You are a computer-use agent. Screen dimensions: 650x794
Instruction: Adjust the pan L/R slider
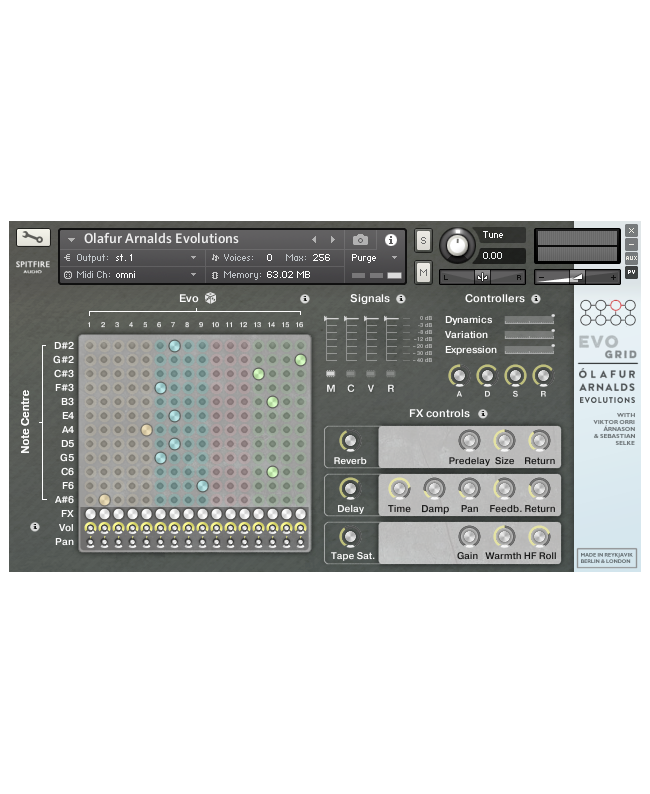click(x=482, y=277)
